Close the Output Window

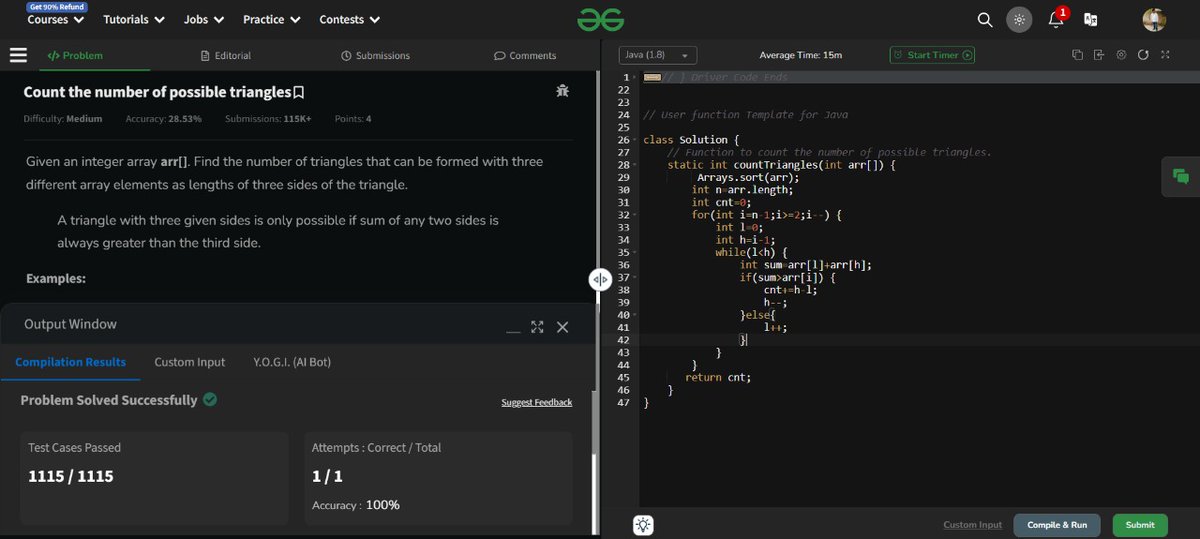coord(562,327)
